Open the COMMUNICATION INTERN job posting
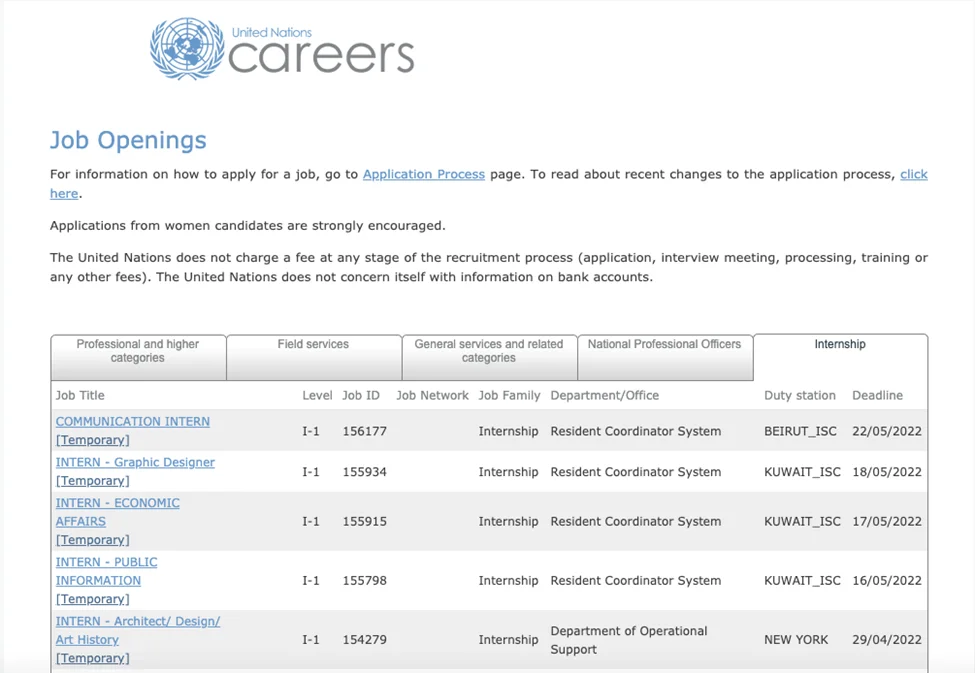The height and width of the screenshot is (673, 975). pyautogui.click(x=133, y=422)
